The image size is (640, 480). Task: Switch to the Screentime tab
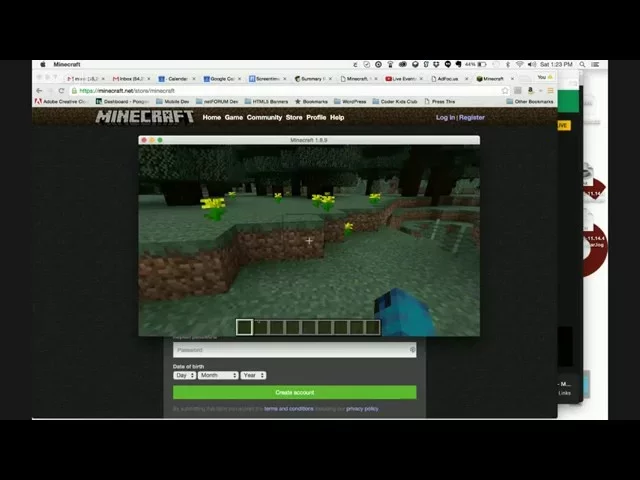[267, 78]
